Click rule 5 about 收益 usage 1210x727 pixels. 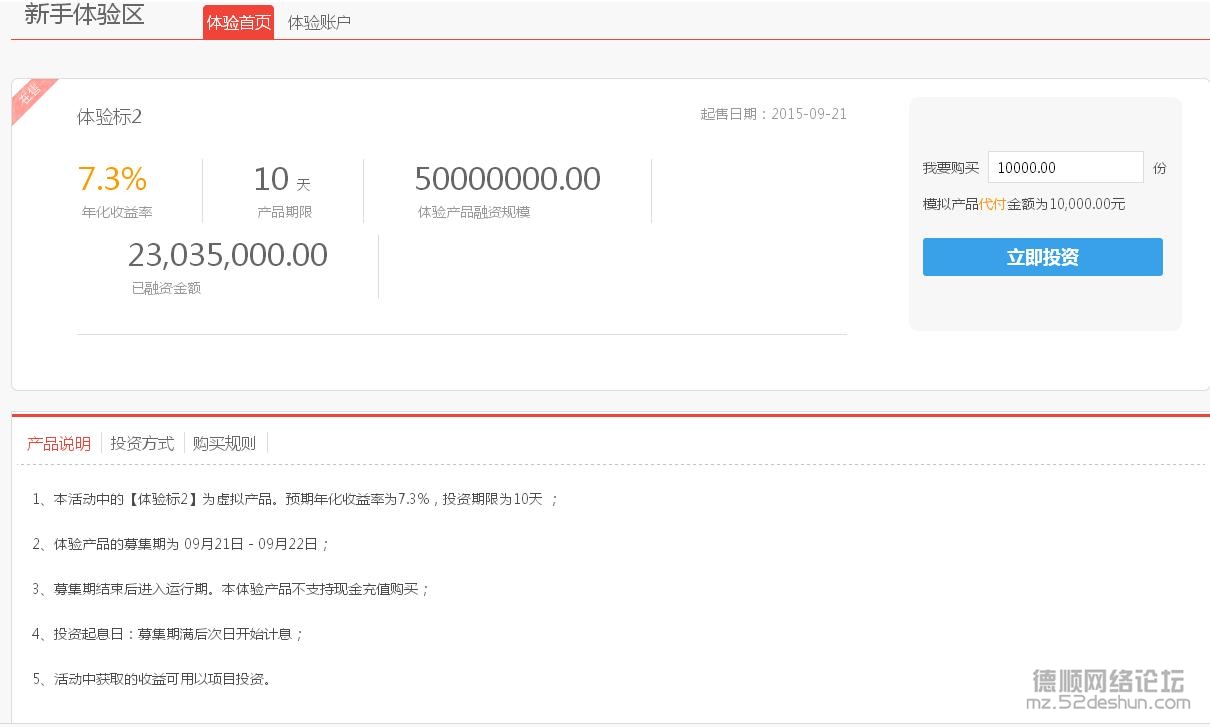pos(151,679)
